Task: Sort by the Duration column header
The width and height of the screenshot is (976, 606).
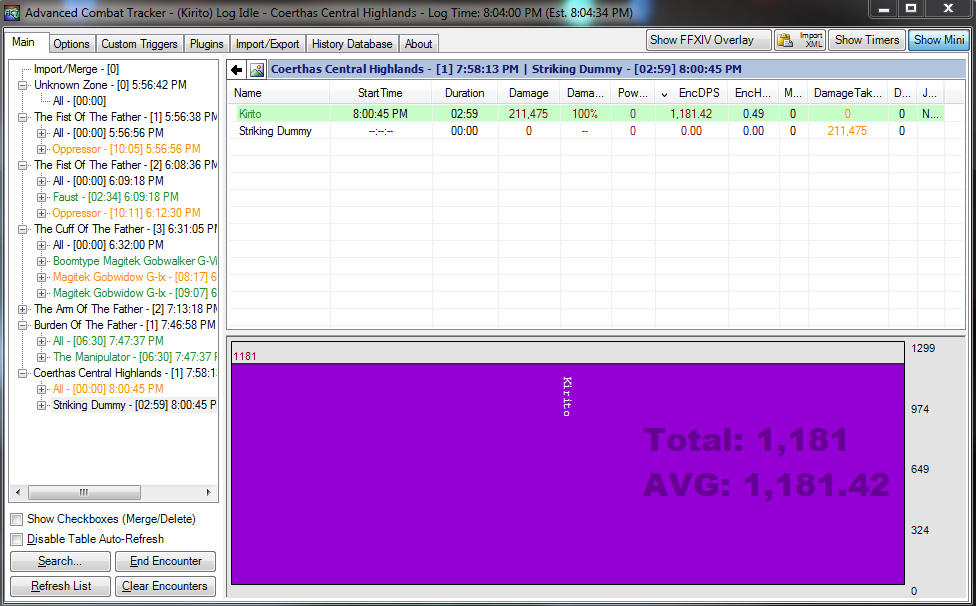Action: [464, 93]
